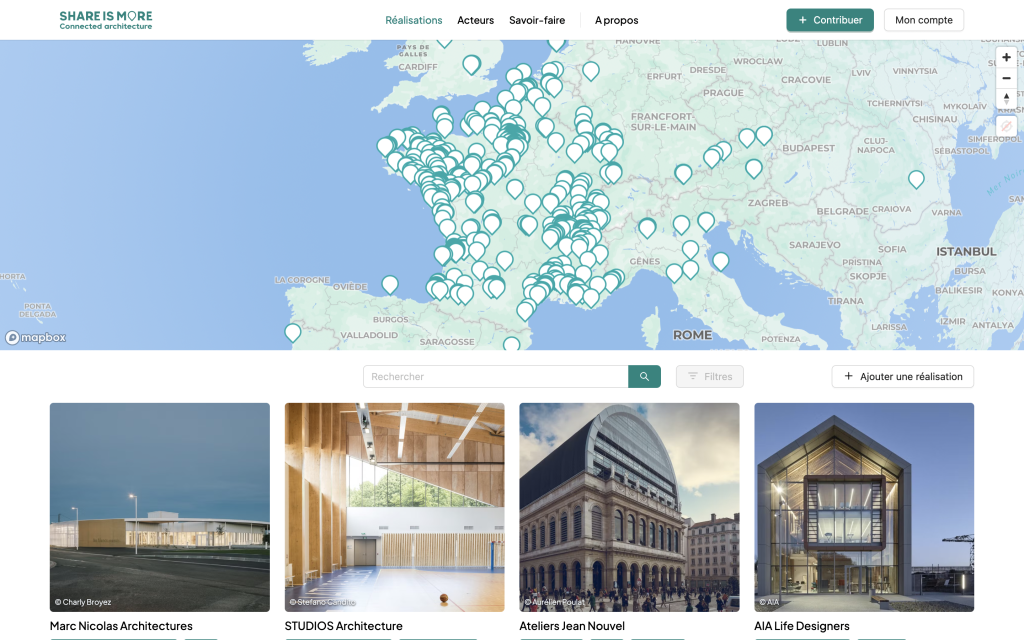Zoom in on the map
This screenshot has width=1024, height=640.
[x=1006, y=57]
